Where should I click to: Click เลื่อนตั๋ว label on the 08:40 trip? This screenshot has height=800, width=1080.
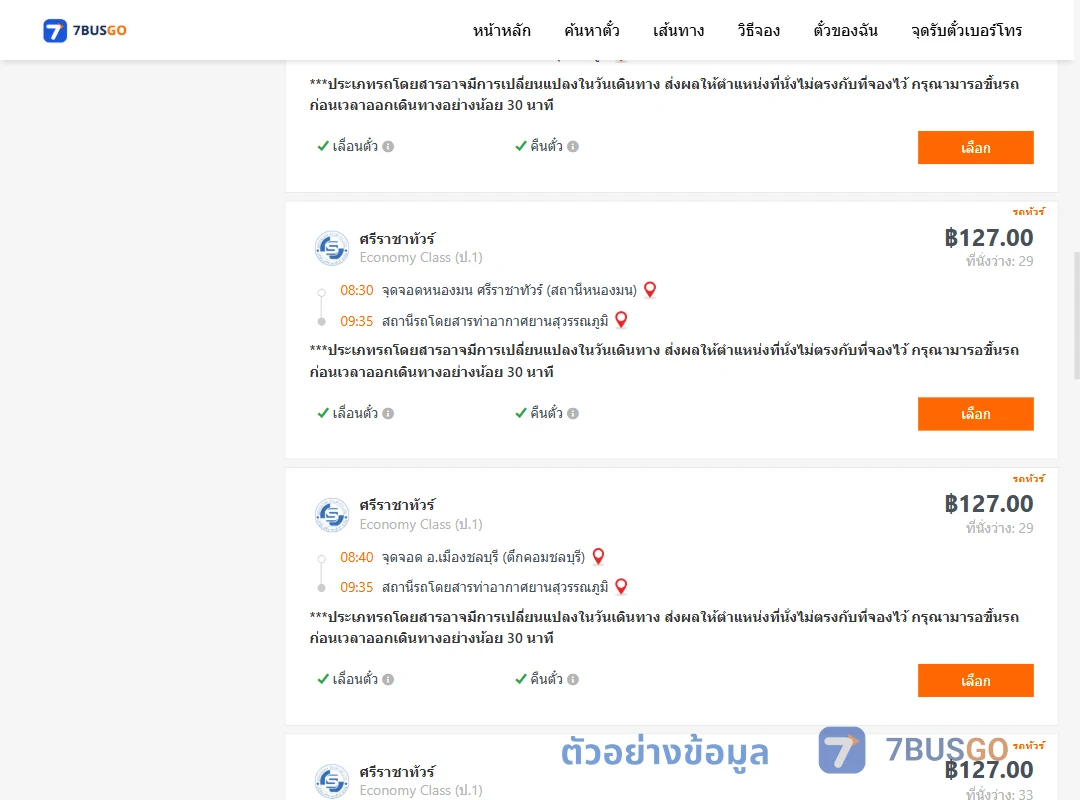point(355,679)
